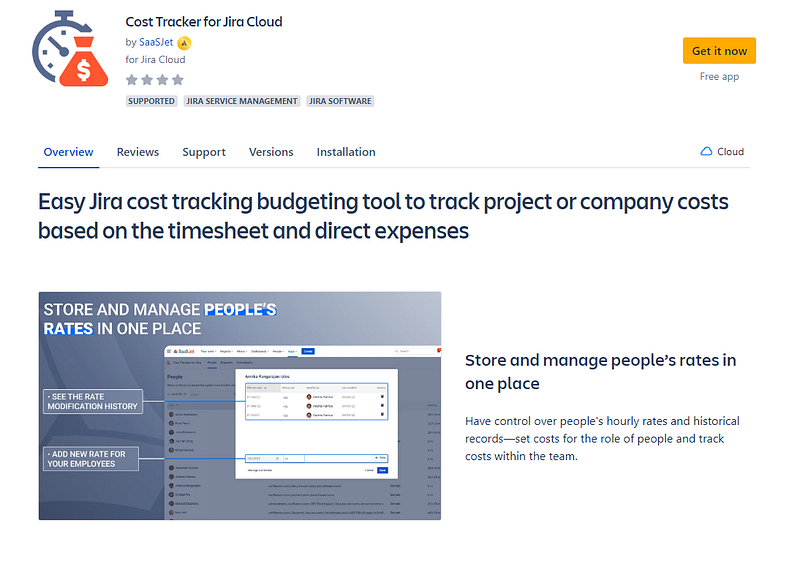Image resolution: width=800 pixels, height=567 pixels.
Task: Open the SaaSJet vendor link
Action: pos(156,42)
